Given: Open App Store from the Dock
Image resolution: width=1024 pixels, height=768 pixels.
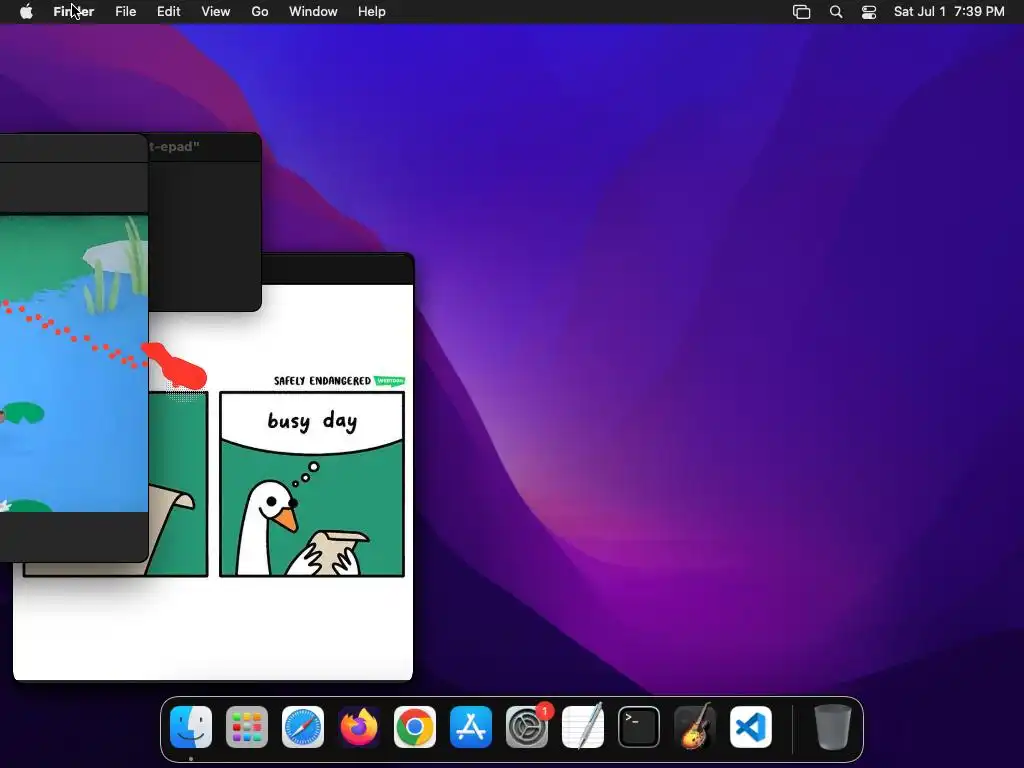Looking at the screenshot, I should coord(471,727).
